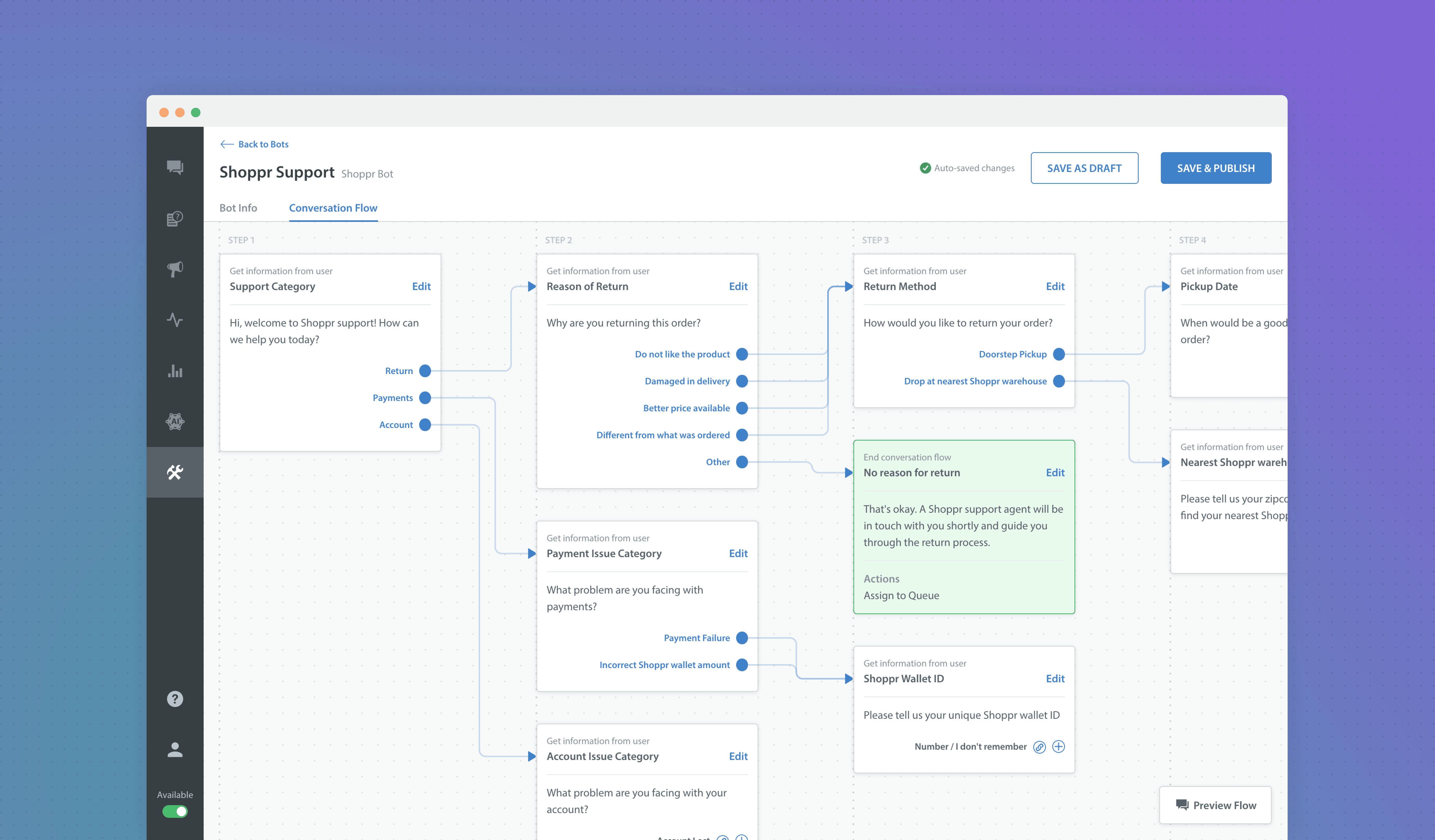This screenshot has height=840, width=1435.
Task: Click the STEP 3 column label
Action: tap(875, 240)
